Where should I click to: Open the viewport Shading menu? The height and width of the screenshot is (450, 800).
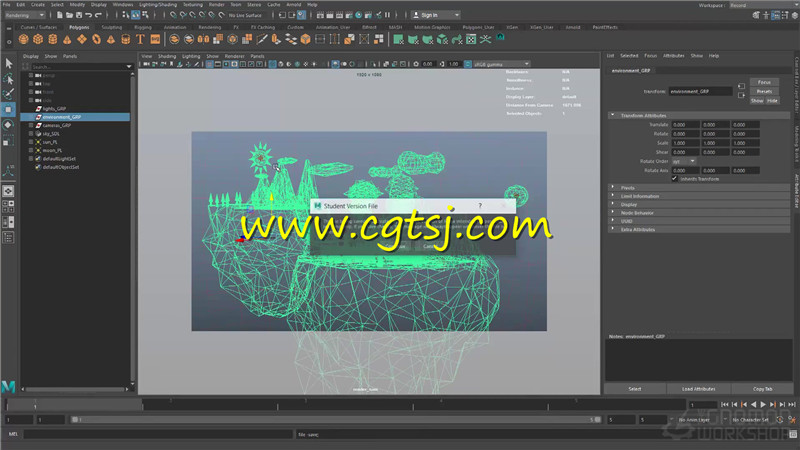166,56
